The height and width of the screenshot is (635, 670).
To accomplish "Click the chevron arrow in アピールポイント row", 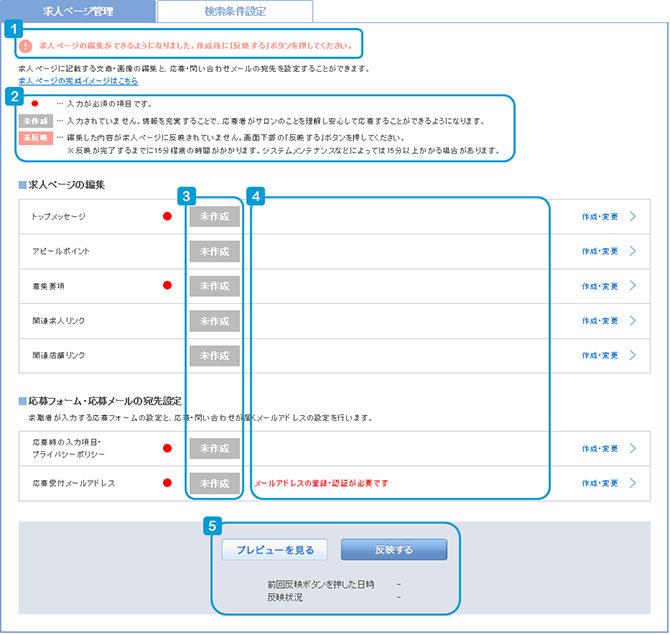I will [632, 251].
